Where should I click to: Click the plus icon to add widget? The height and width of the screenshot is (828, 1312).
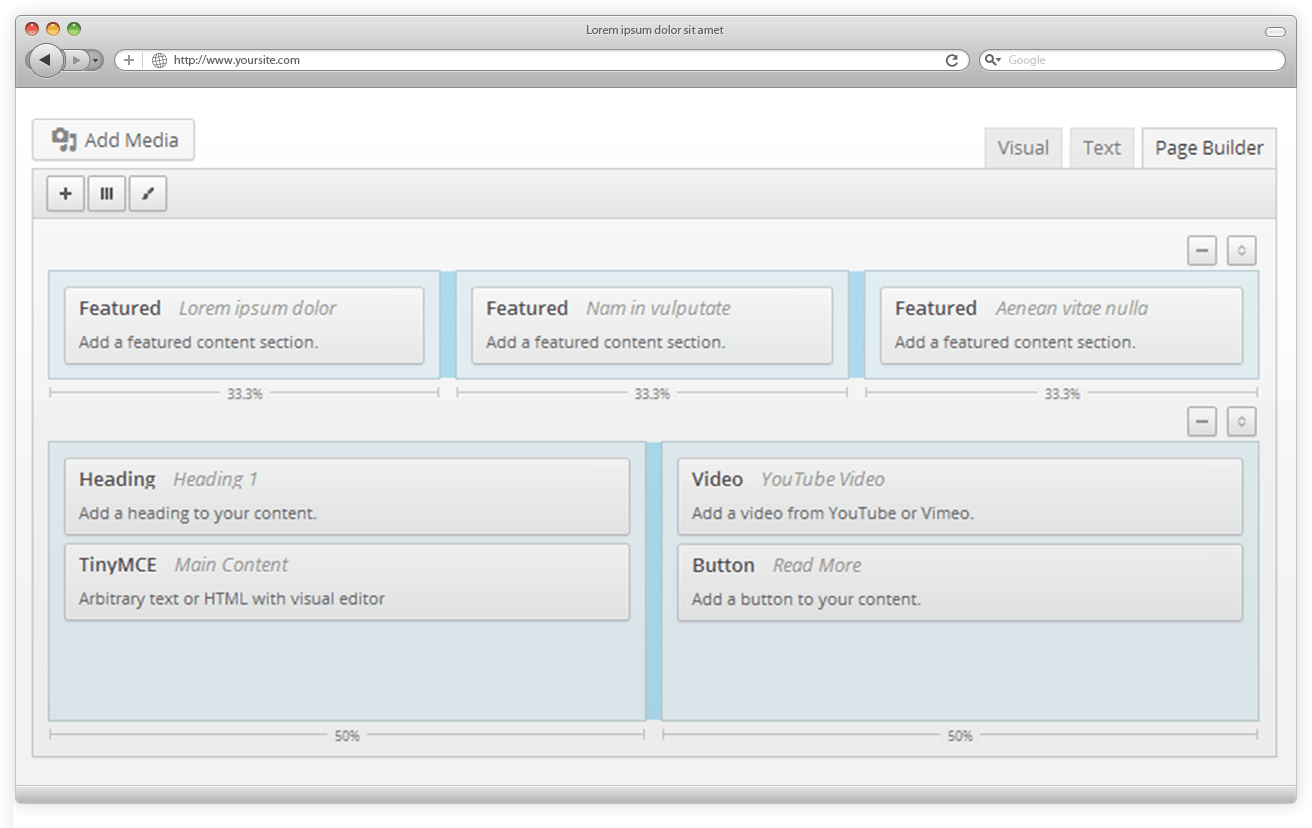[x=66, y=194]
